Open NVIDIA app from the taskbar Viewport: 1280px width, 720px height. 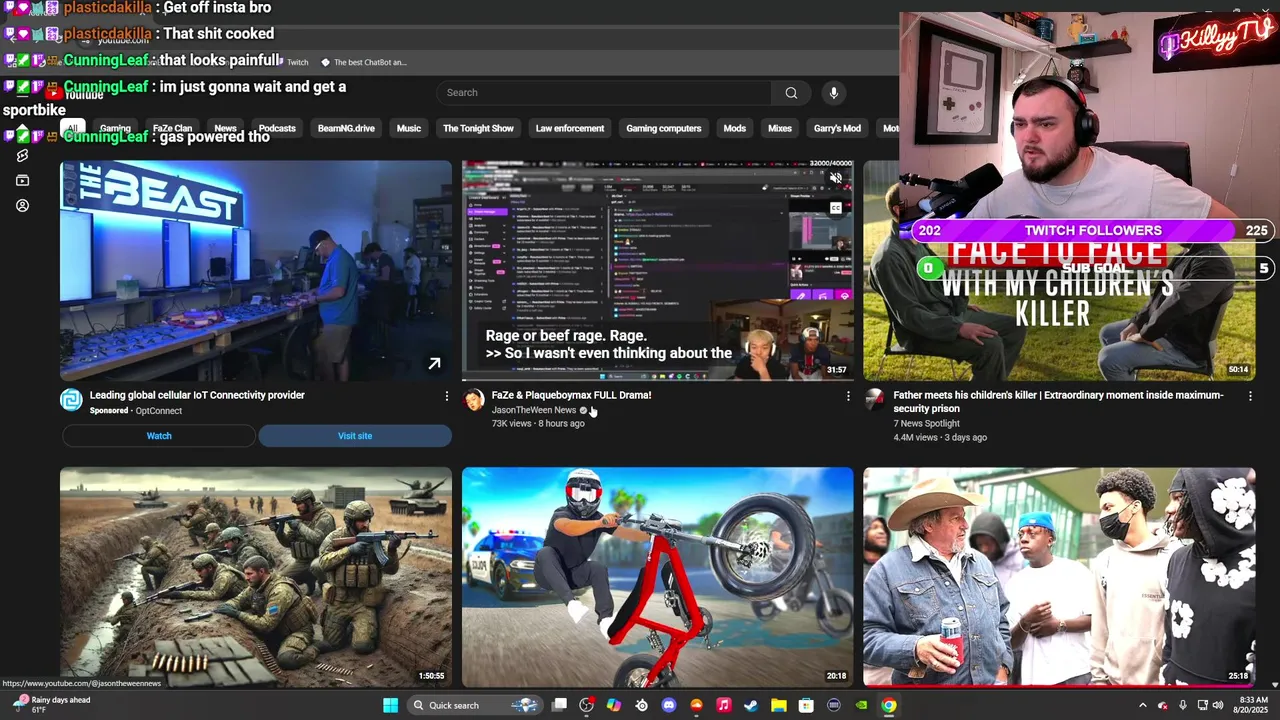click(861, 705)
